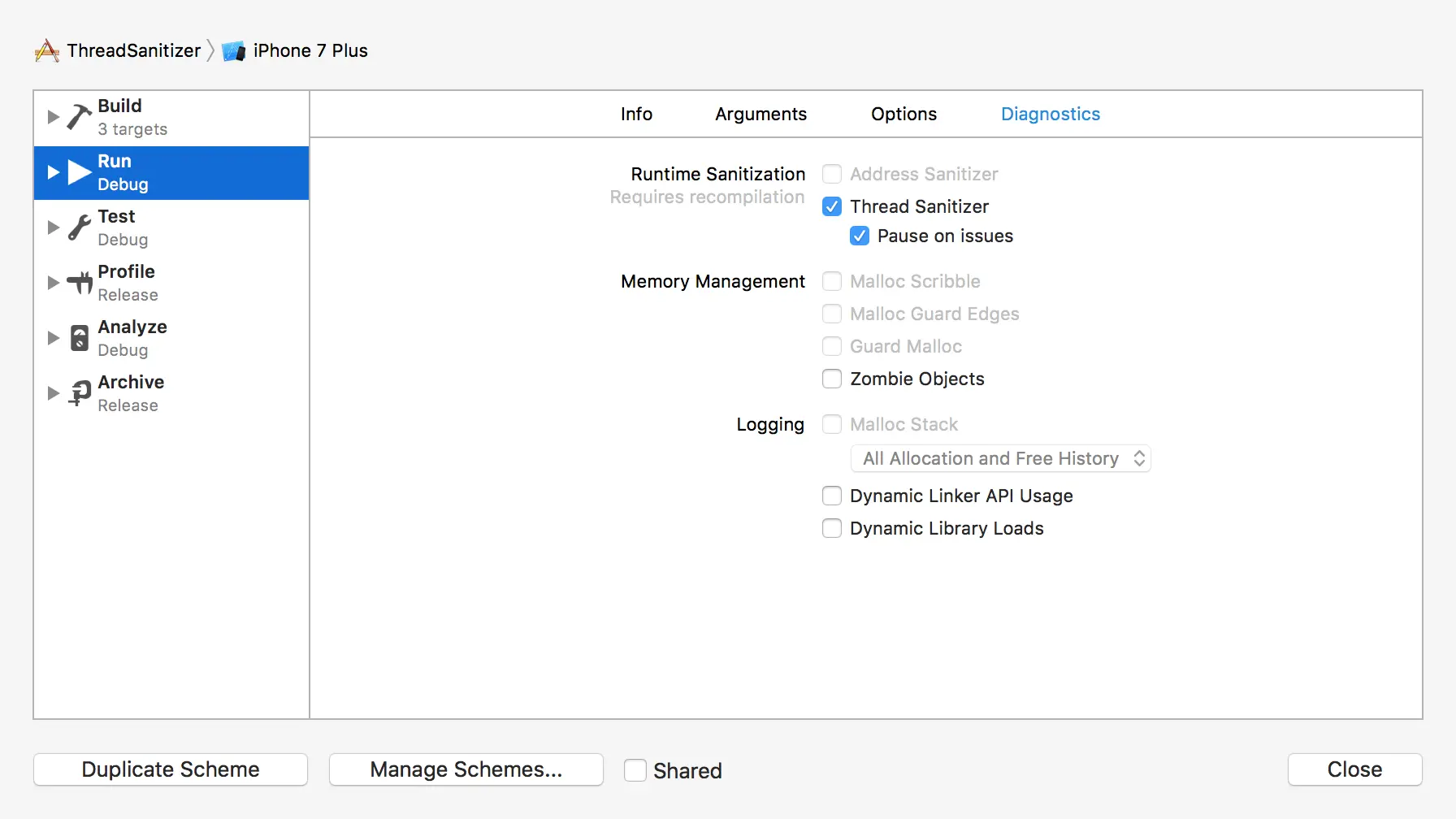Click the Duplicate Scheme button
The width and height of the screenshot is (1456, 819).
coord(171,769)
